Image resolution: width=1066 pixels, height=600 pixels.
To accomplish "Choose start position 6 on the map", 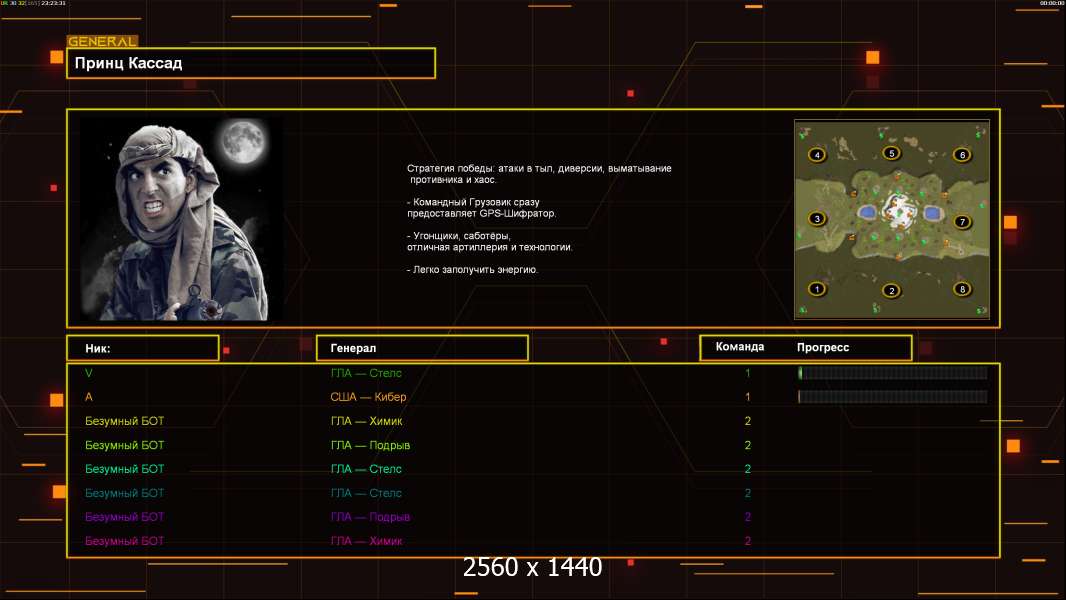I will 961,154.
